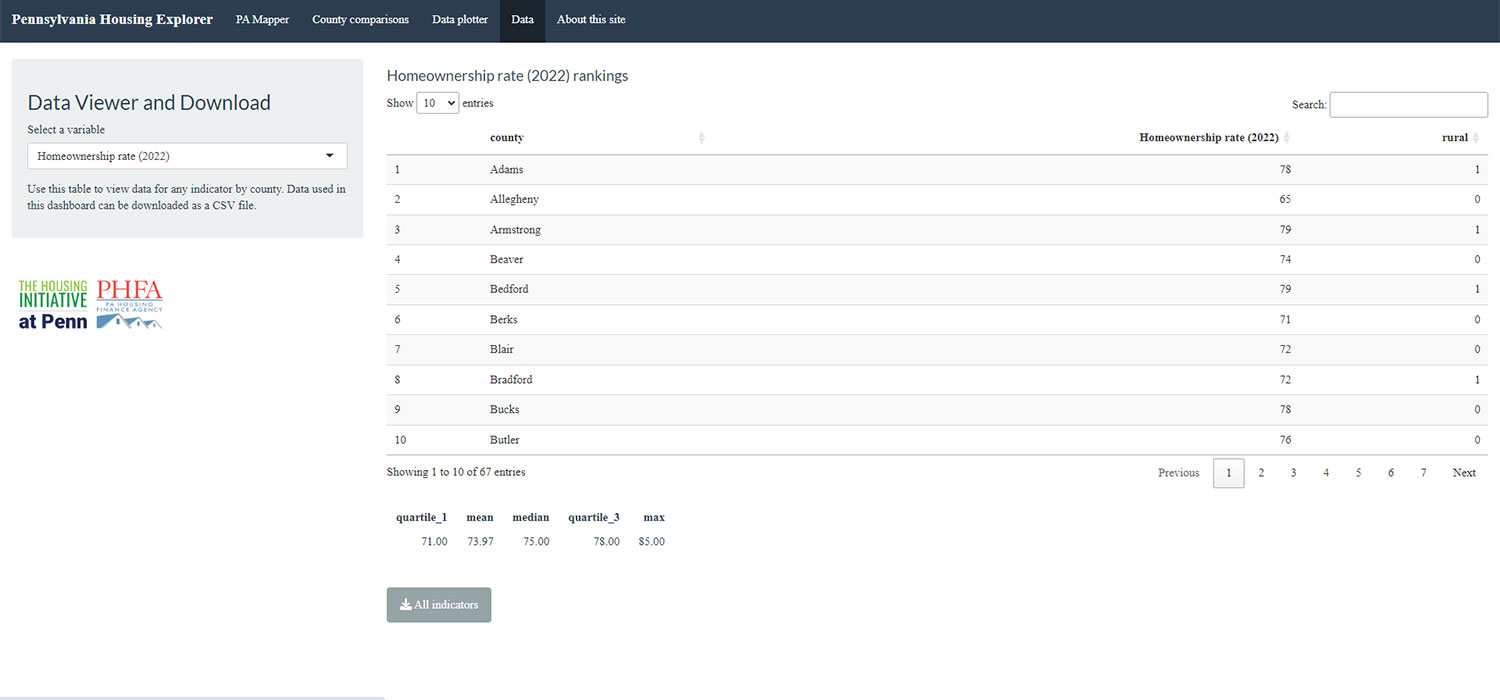The image size is (1500, 700).
Task: Open the County comparisons page
Action: coord(360,19)
